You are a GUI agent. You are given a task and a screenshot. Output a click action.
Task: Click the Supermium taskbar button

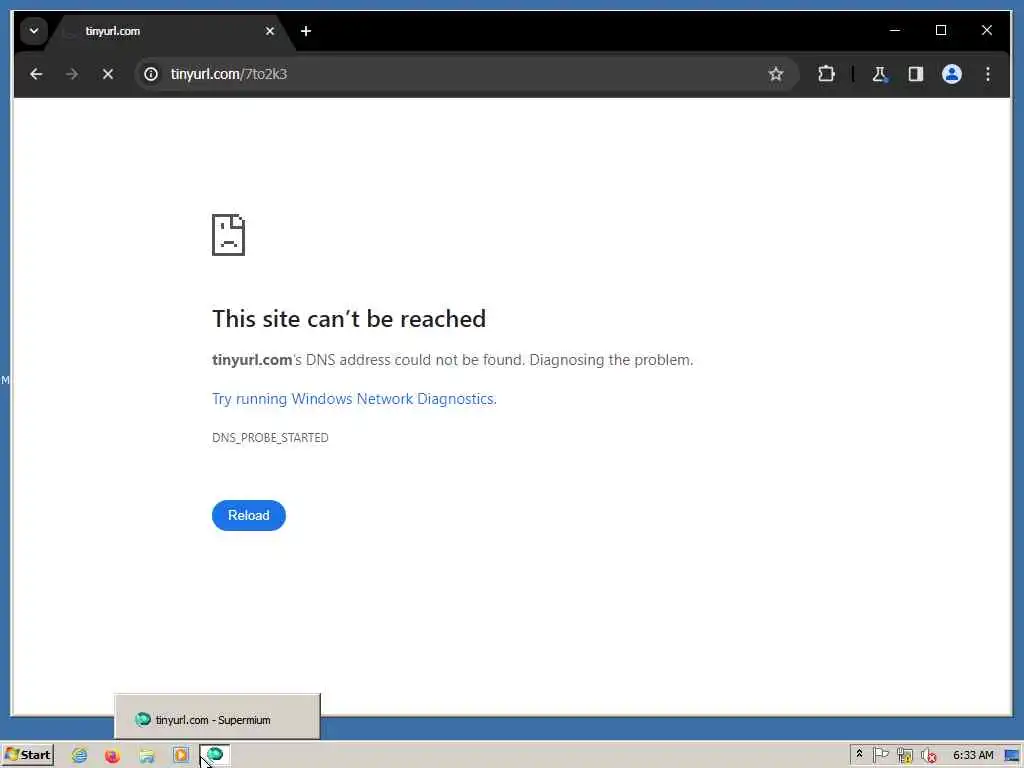click(x=215, y=756)
